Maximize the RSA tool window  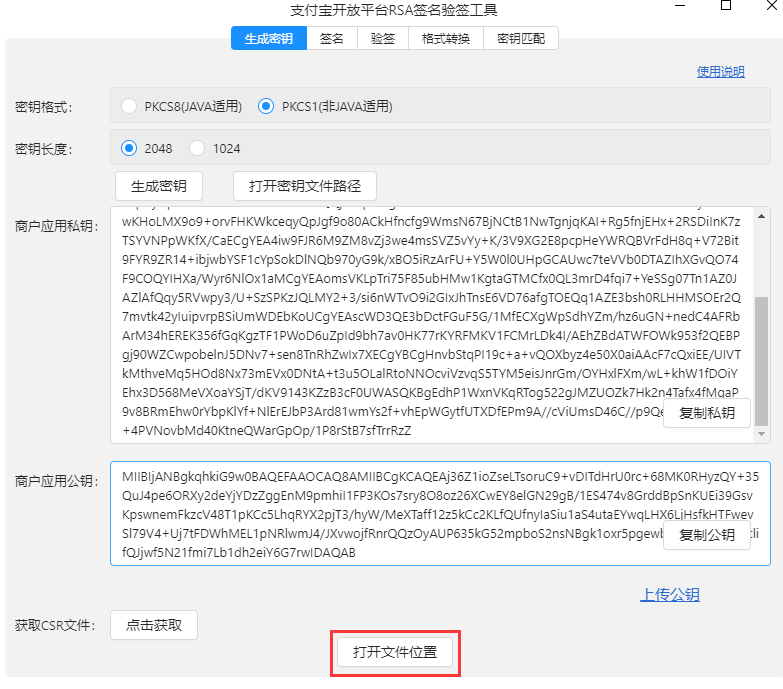[726, 5]
